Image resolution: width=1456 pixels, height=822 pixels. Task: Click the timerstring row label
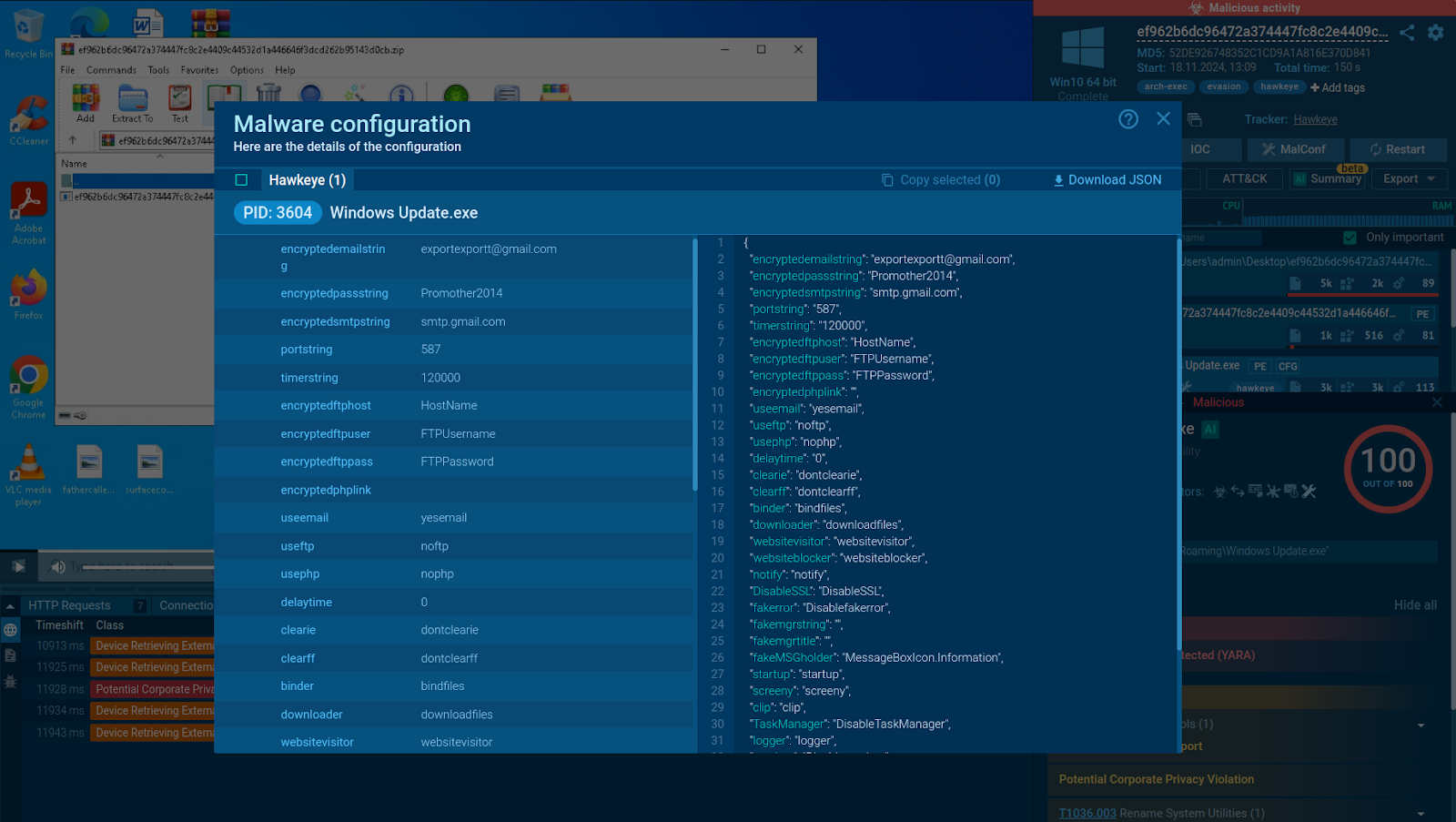click(309, 378)
